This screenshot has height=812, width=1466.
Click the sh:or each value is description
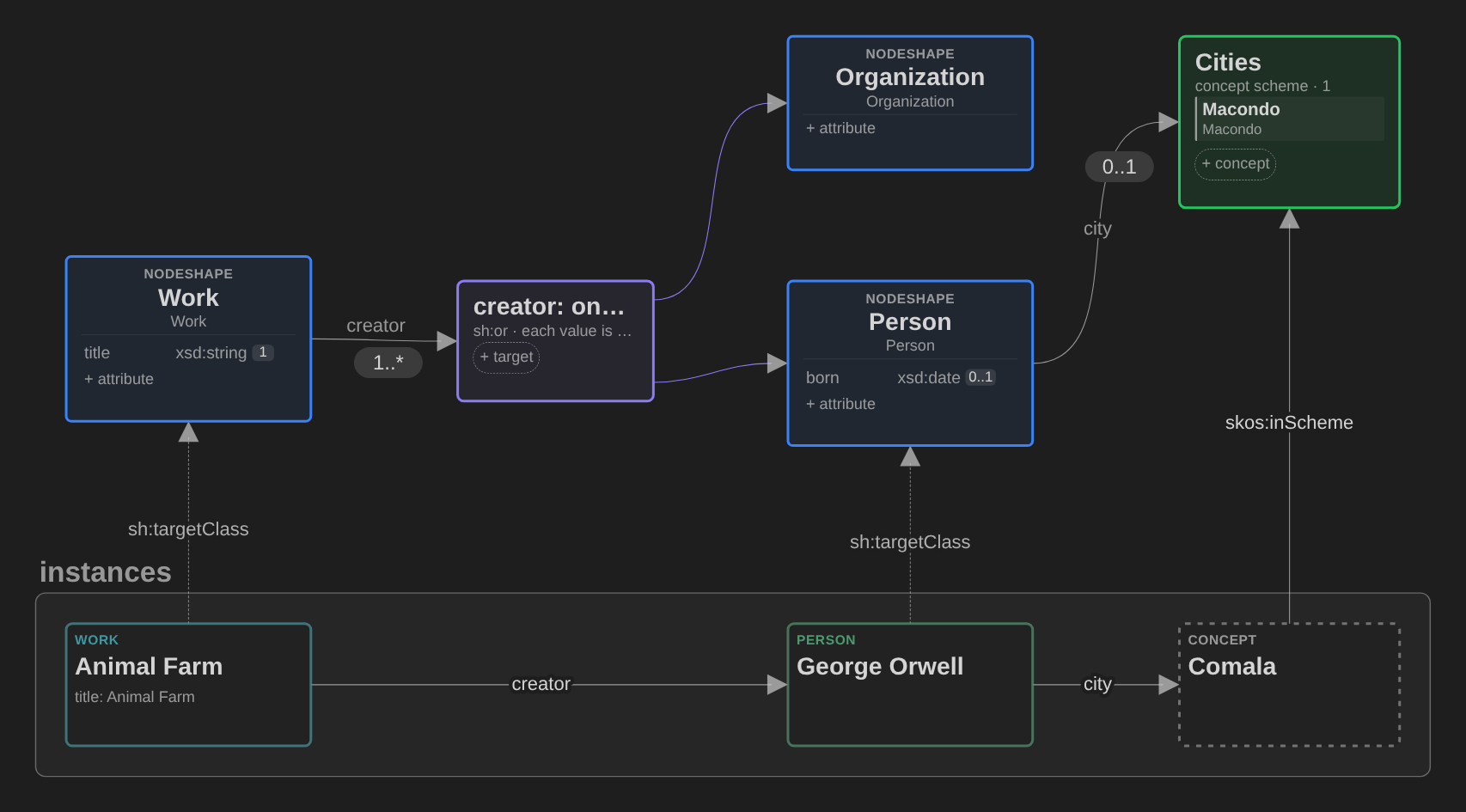click(x=553, y=331)
